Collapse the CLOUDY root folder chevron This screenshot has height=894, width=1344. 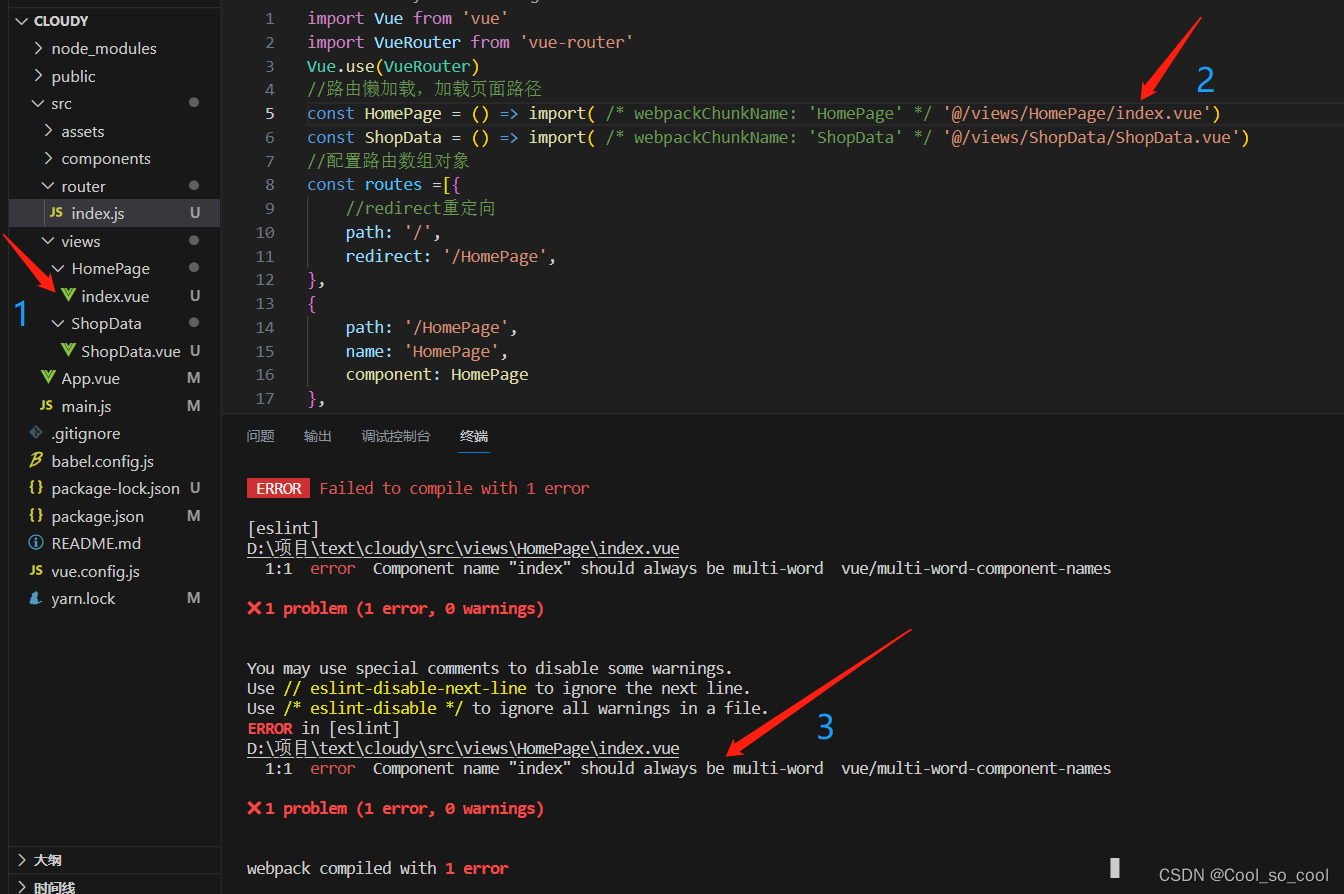coord(22,21)
